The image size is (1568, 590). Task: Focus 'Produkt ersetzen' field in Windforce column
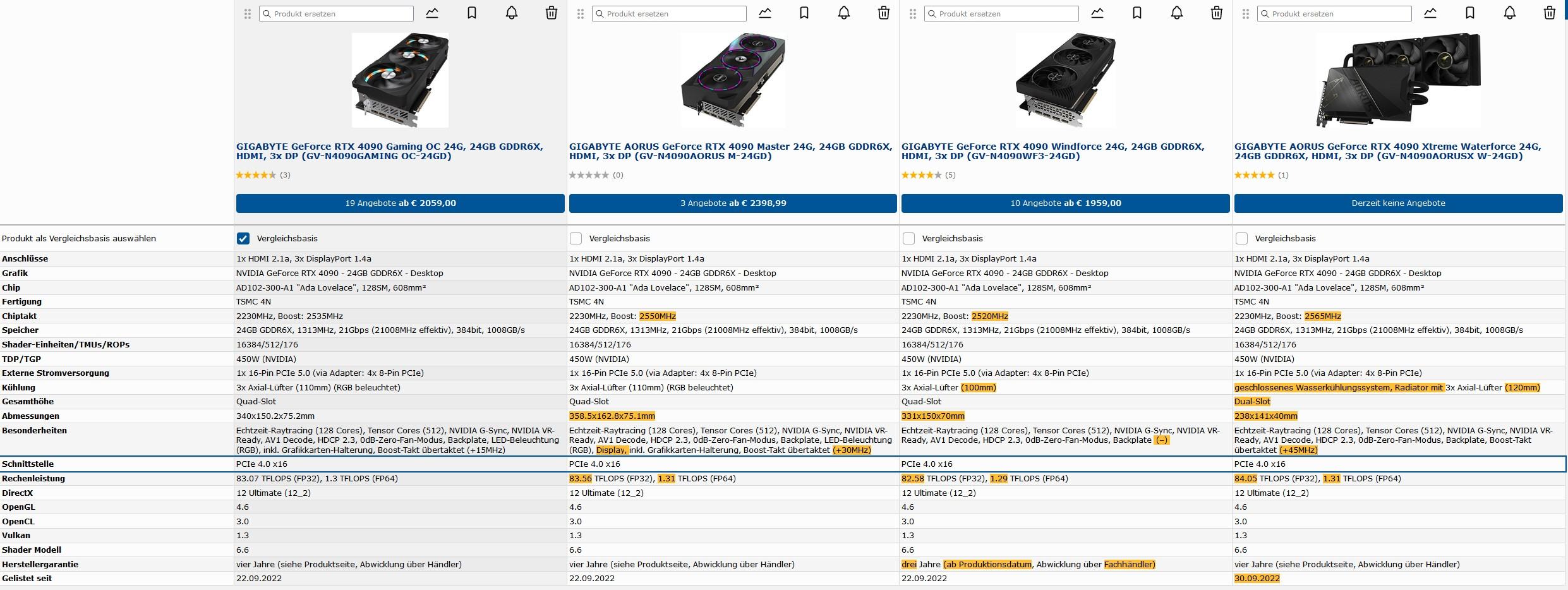point(1001,14)
